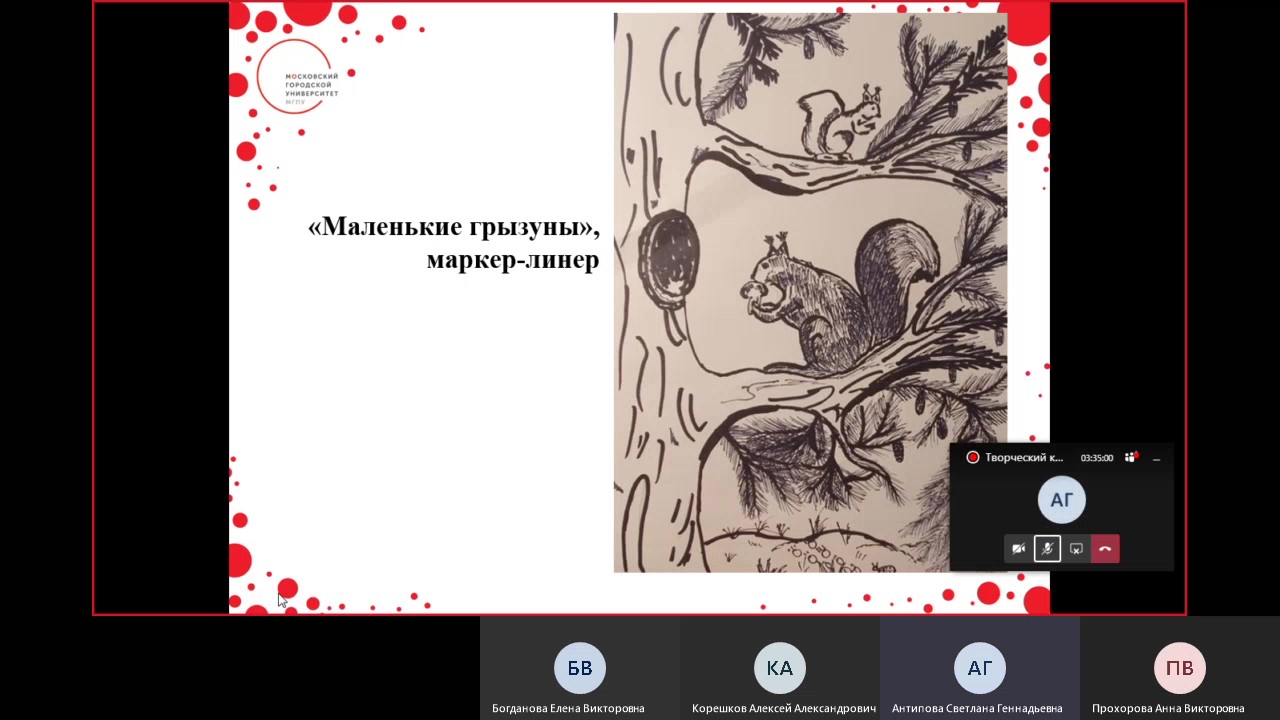Click participant name Антипова Светлана Геннадьевна
Image resolution: width=1280 pixels, height=720 pixels.
977,708
